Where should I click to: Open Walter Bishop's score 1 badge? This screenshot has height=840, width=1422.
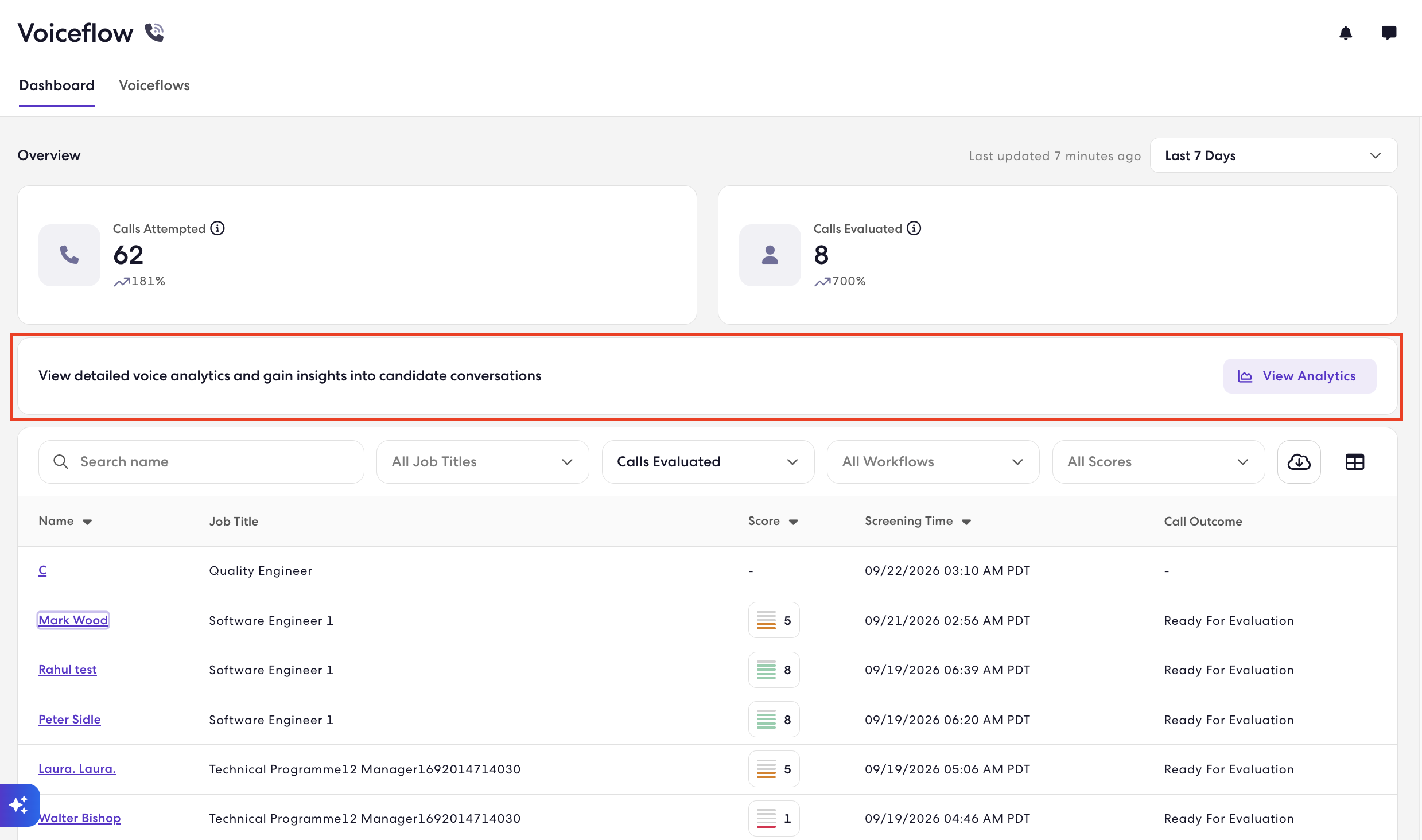(x=774, y=818)
